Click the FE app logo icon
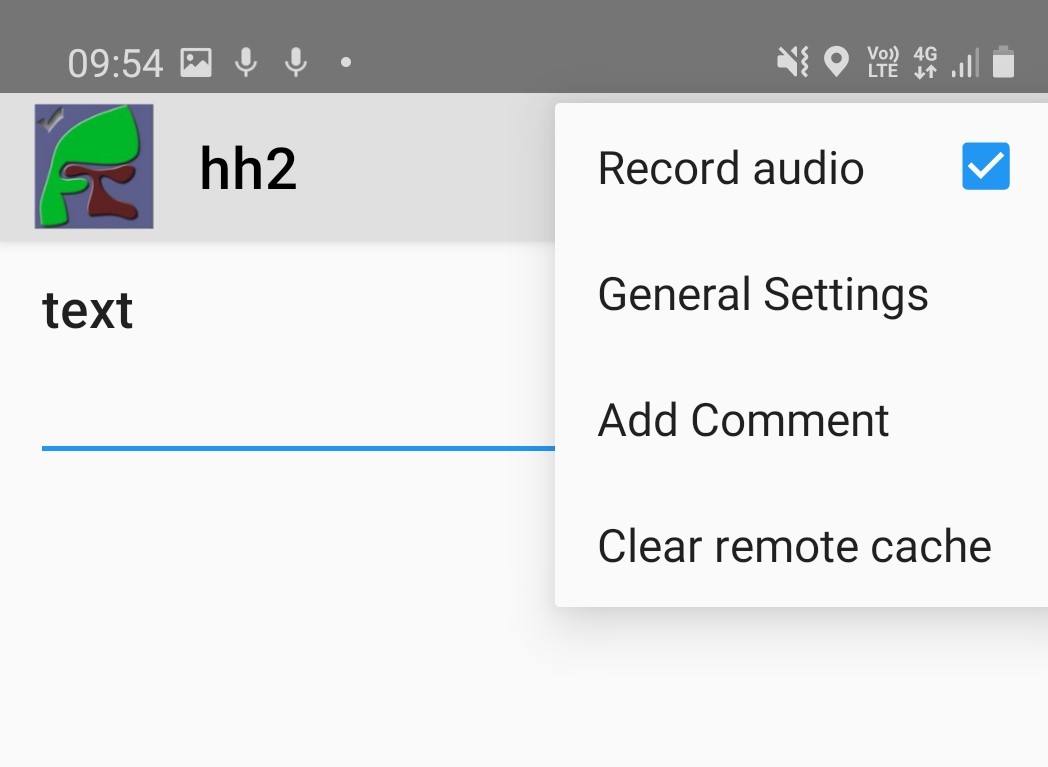This screenshot has width=1048, height=767. click(94, 167)
